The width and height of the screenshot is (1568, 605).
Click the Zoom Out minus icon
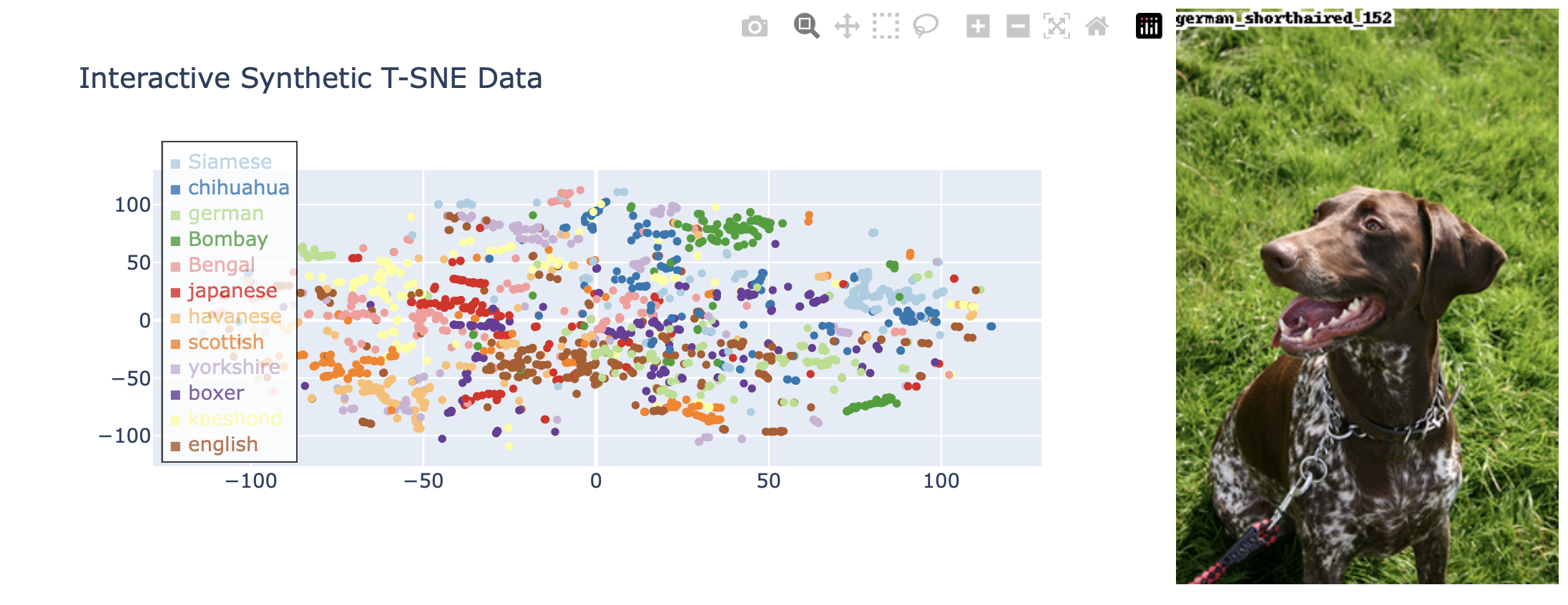(1018, 26)
